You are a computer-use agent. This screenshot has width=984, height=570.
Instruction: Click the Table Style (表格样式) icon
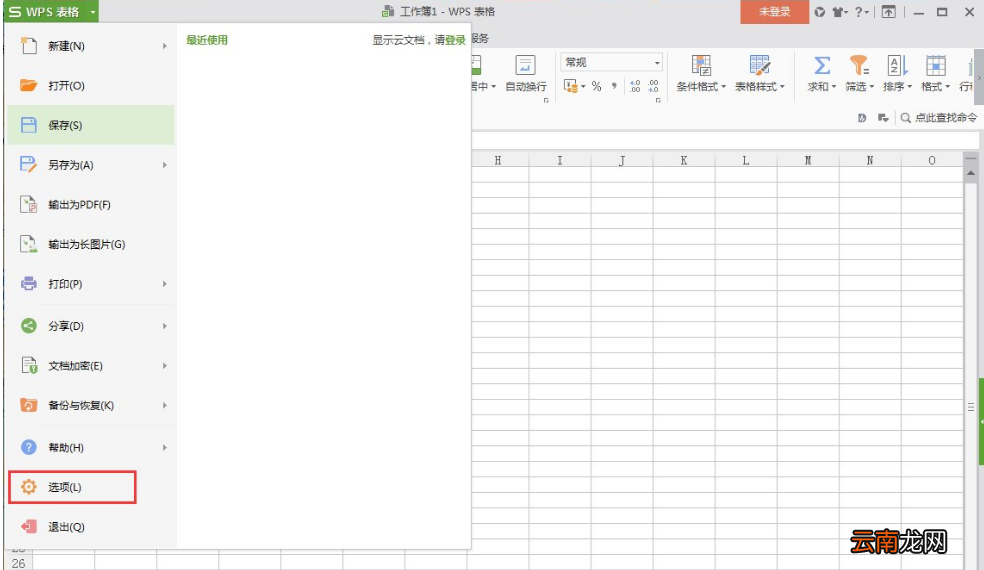pyautogui.click(x=759, y=65)
